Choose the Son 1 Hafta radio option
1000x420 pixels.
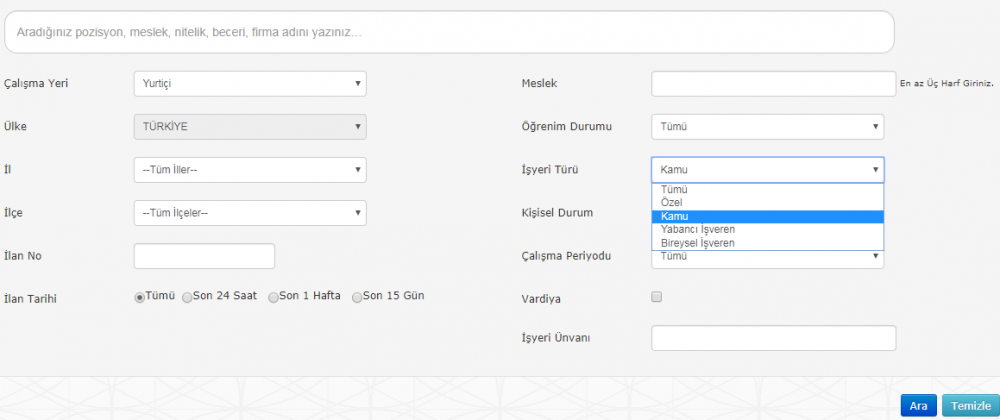click(274, 297)
